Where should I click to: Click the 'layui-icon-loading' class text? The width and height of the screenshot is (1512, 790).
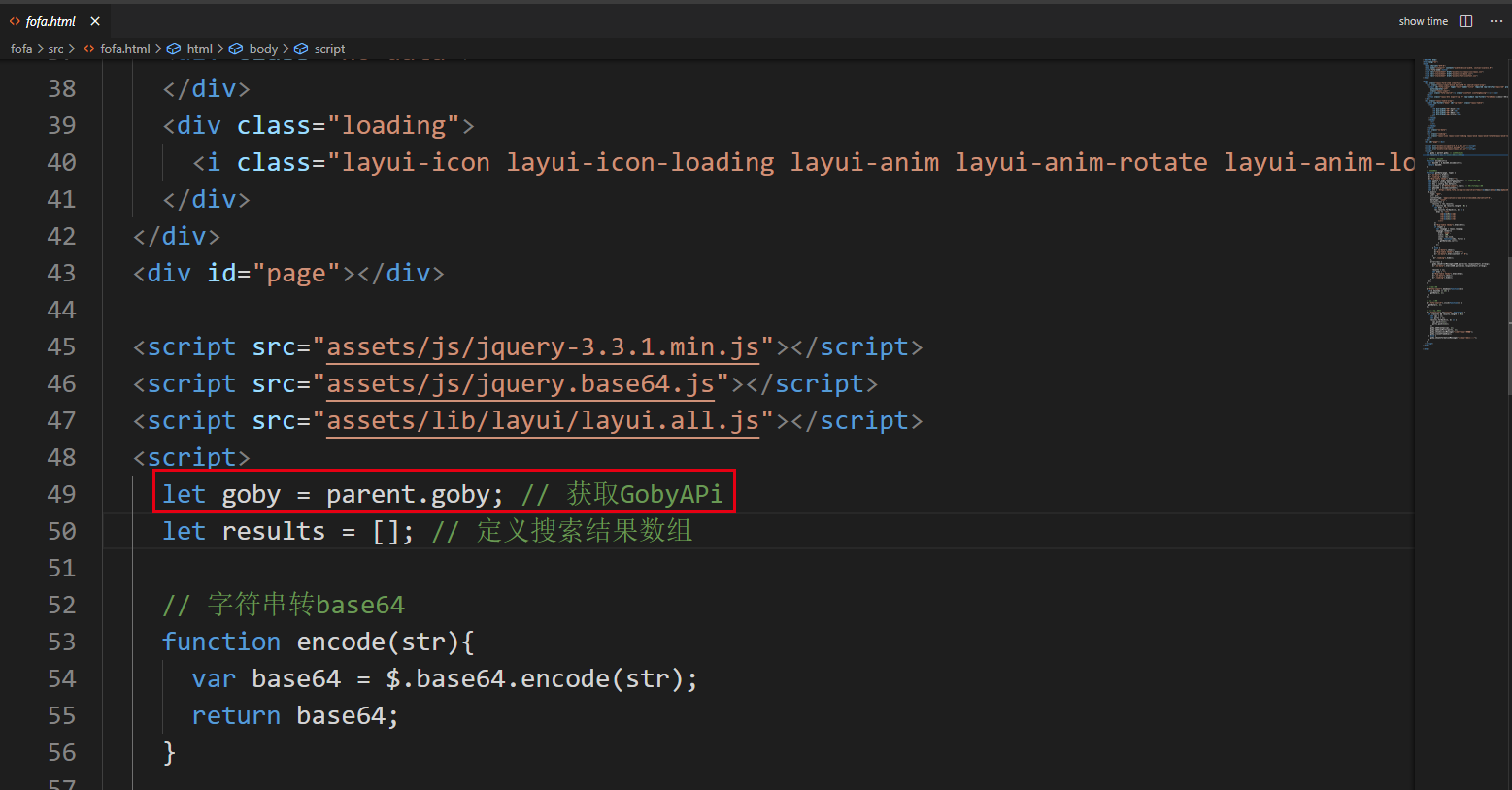coord(641,162)
